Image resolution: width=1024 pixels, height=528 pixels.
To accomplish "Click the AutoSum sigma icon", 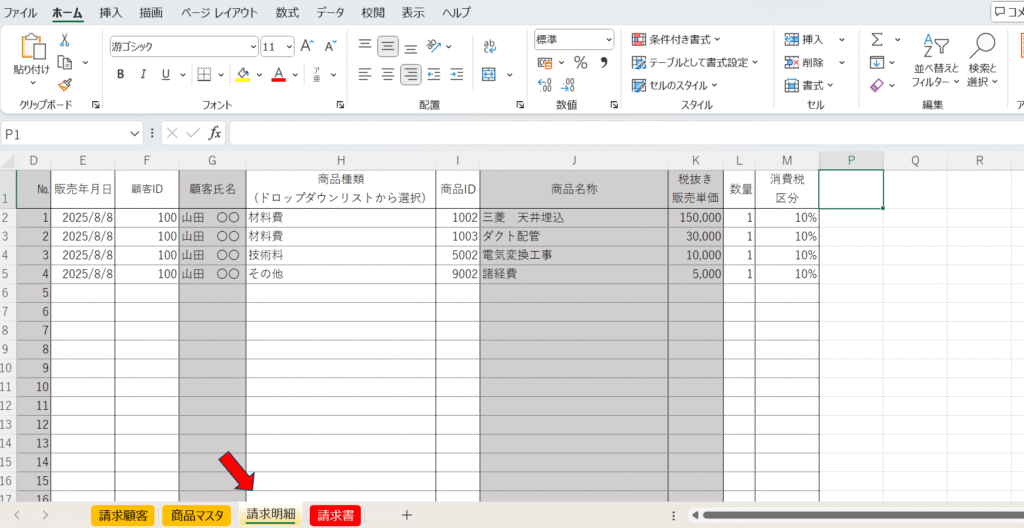I will click(x=877, y=40).
